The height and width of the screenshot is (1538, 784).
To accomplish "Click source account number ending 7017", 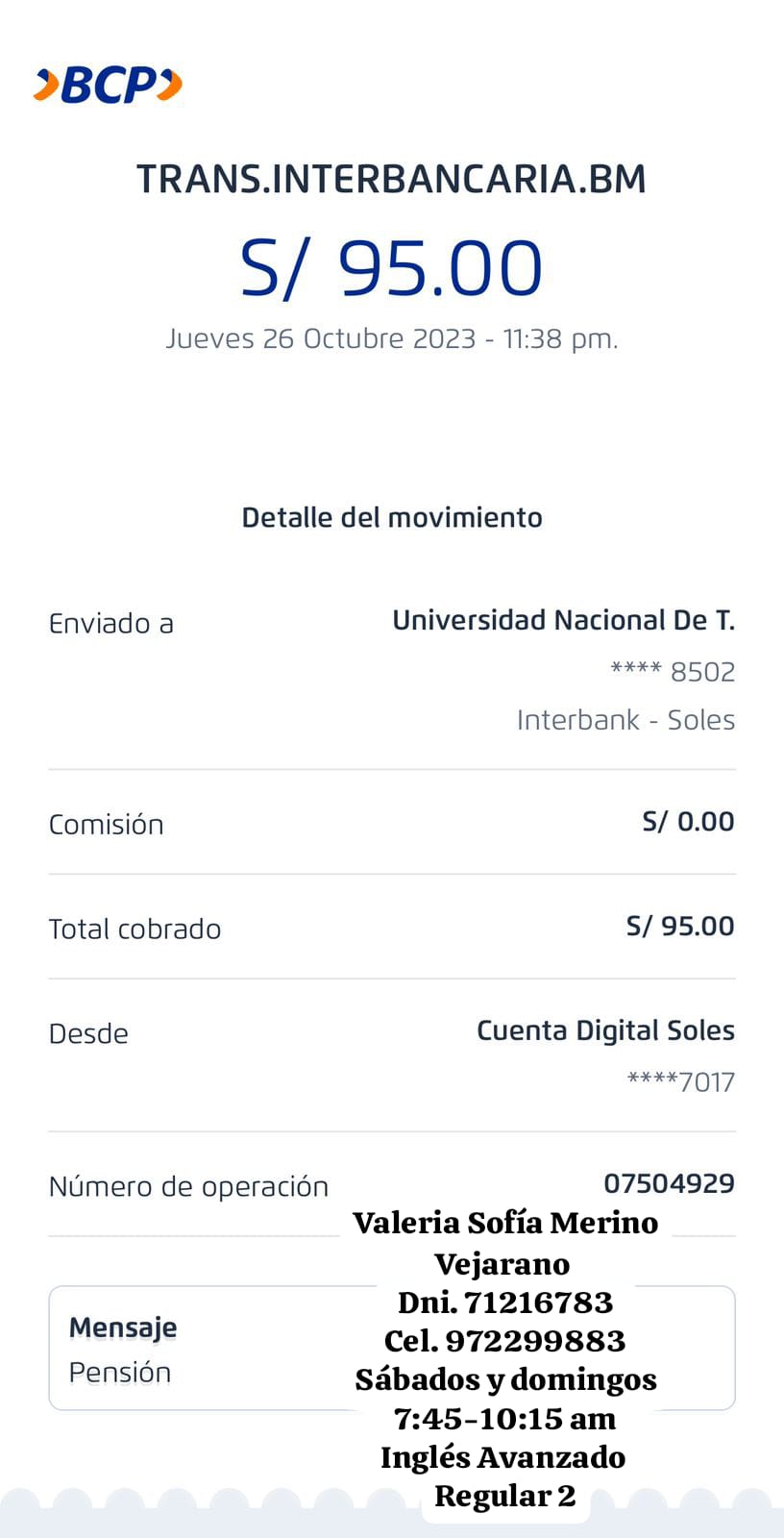I will click(680, 1082).
